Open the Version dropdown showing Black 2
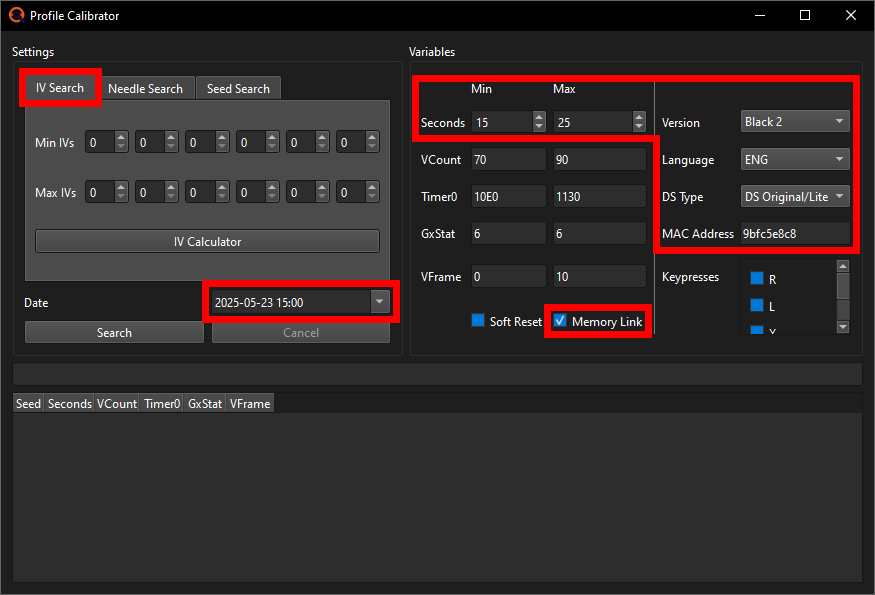The width and height of the screenshot is (875, 595). point(794,121)
